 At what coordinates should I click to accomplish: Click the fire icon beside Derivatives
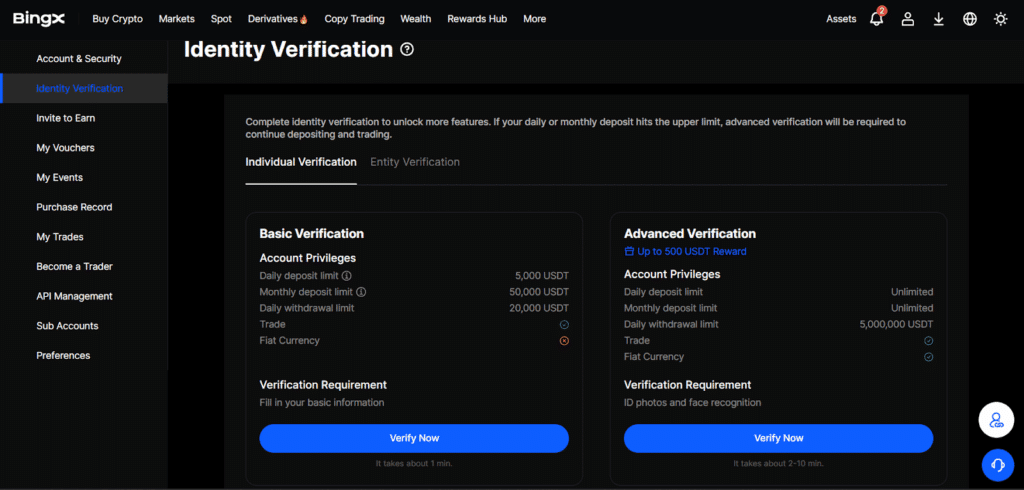304,20
